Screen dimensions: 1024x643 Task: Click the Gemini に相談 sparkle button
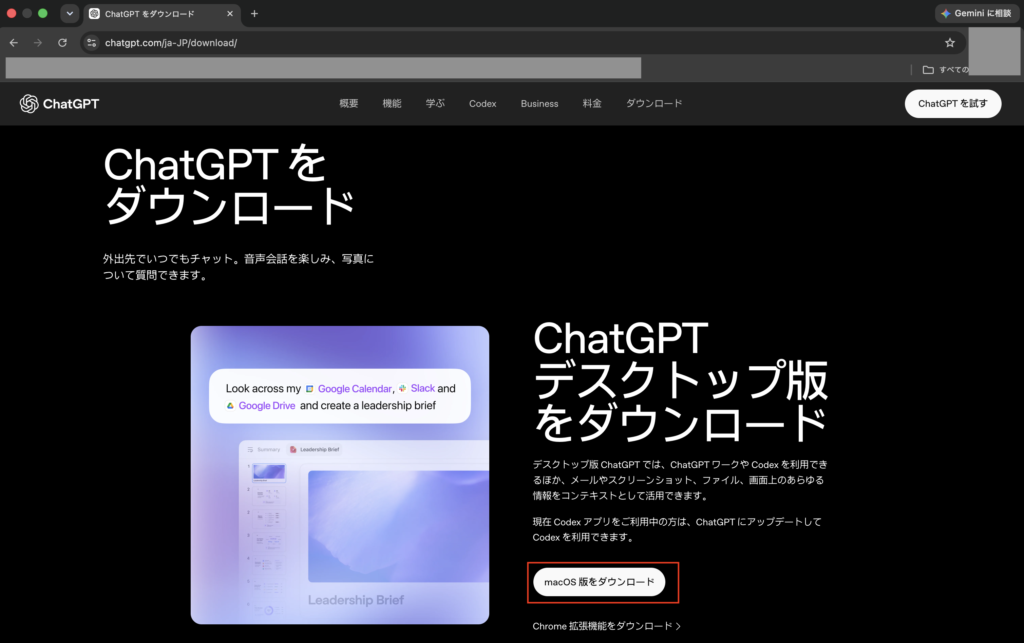pos(976,13)
